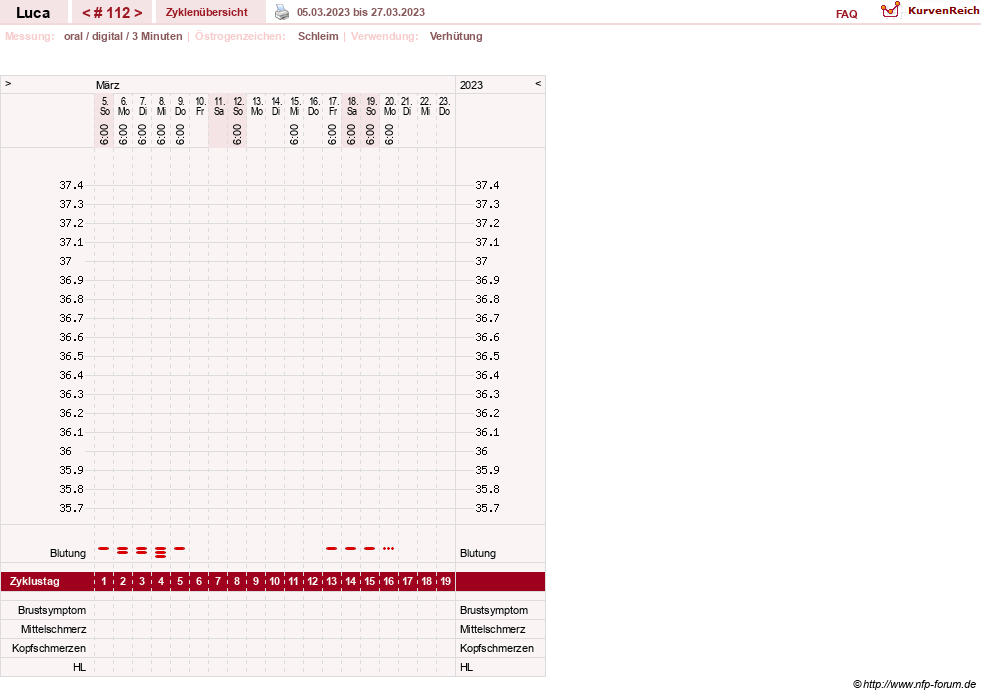981x696 pixels.
Task: Click the bleeding marker on cycle day 1
Action: 104,548
